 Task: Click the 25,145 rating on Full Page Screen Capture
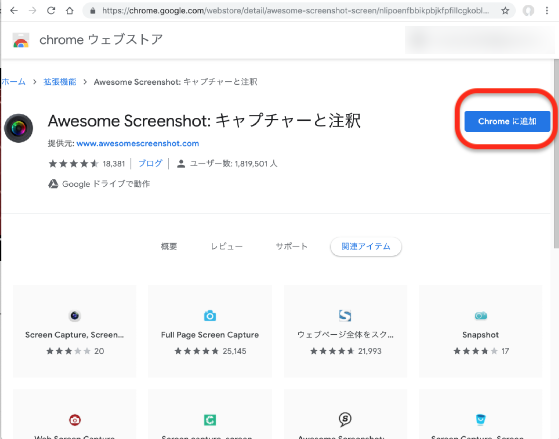pos(234,351)
